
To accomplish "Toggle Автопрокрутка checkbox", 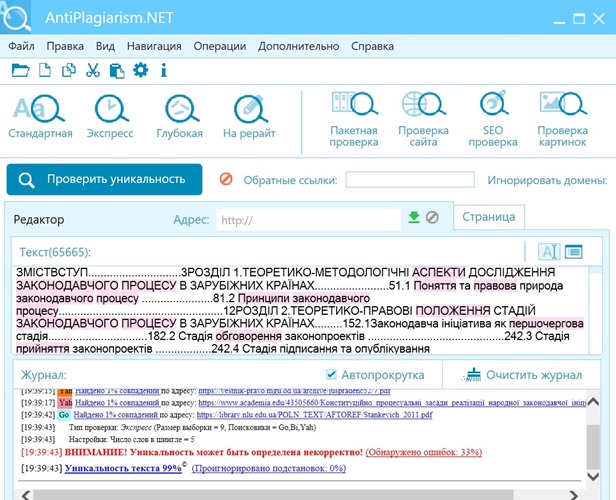I will 331,374.
